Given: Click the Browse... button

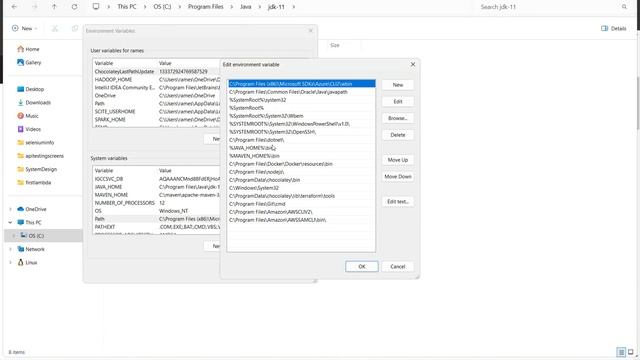Looking at the screenshot, I should [x=398, y=118].
